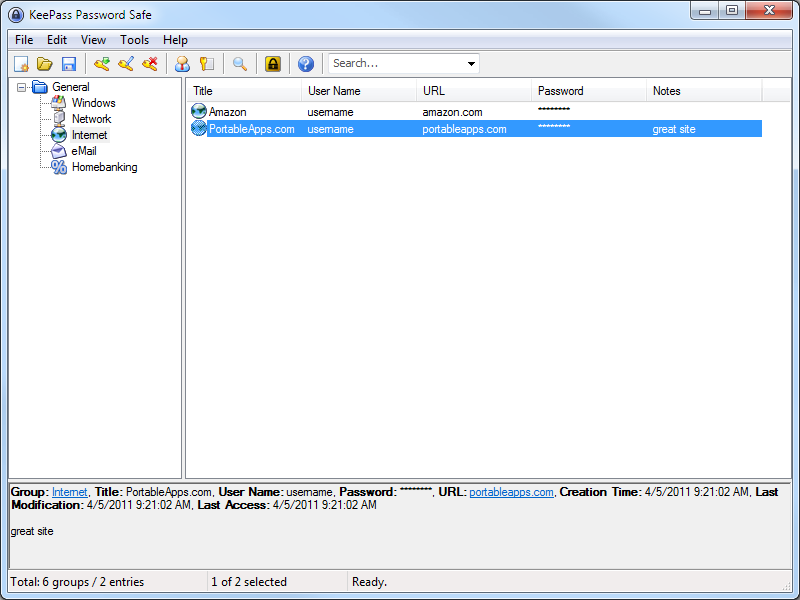800x600 pixels.
Task: Open an existing database file
Action: coord(45,63)
